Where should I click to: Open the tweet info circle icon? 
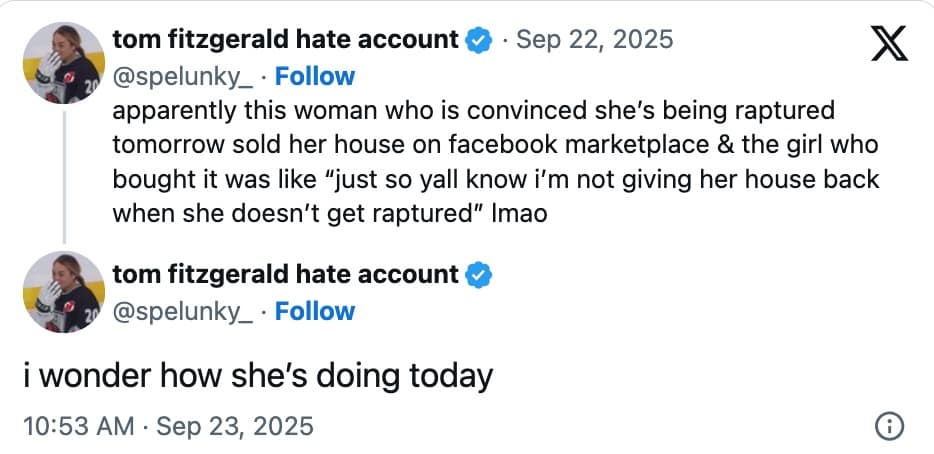(889, 426)
